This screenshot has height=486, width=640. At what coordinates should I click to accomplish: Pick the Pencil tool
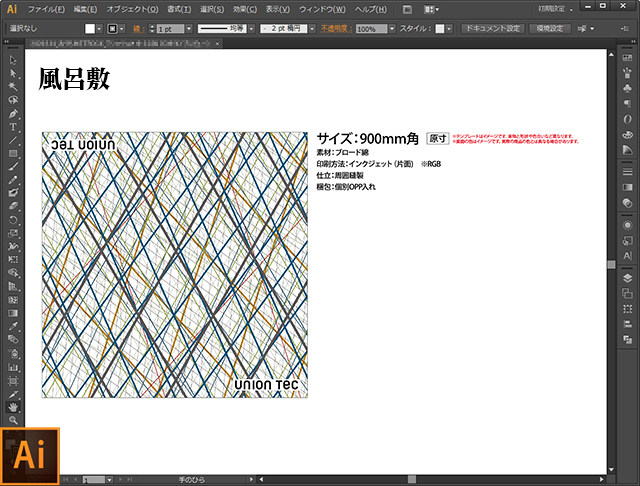coord(13,180)
